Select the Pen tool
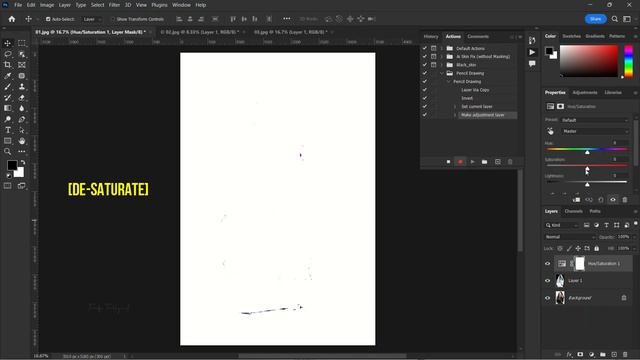 tap(22, 119)
